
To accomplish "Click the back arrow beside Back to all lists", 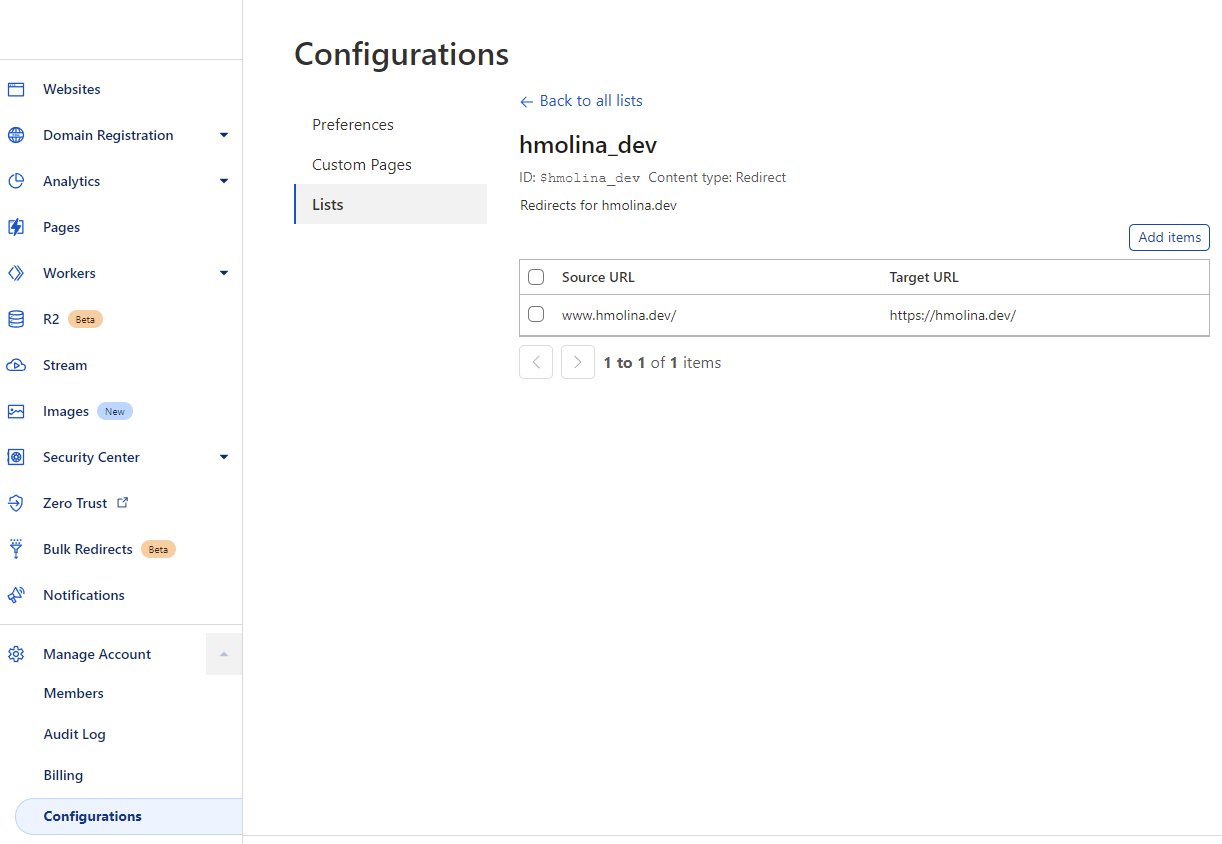I will pyautogui.click(x=527, y=101).
